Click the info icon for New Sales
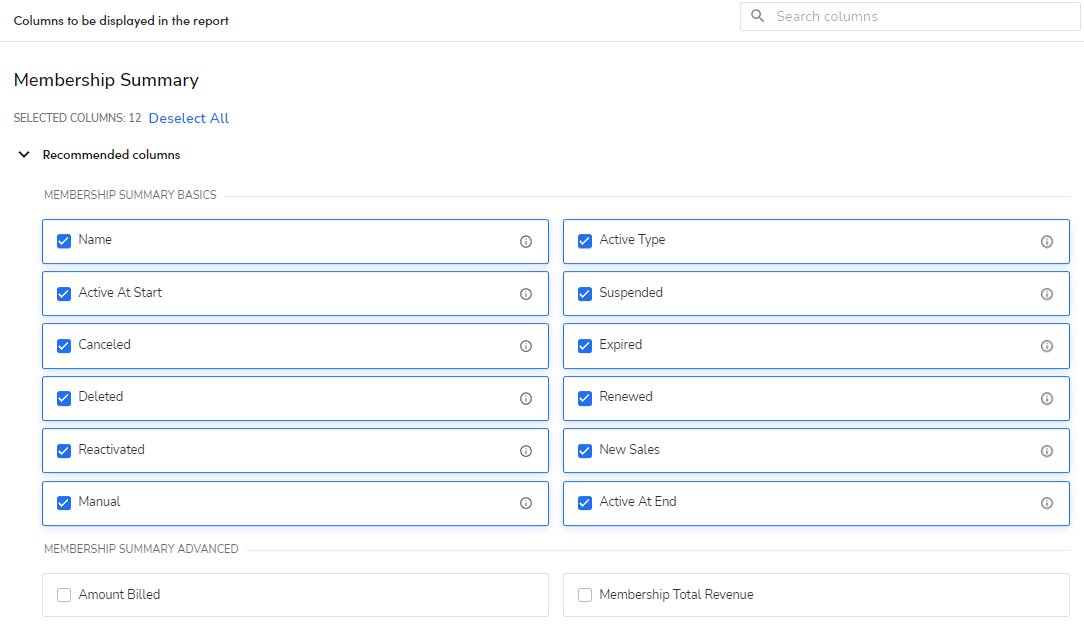The image size is (1084, 643). click(1047, 451)
